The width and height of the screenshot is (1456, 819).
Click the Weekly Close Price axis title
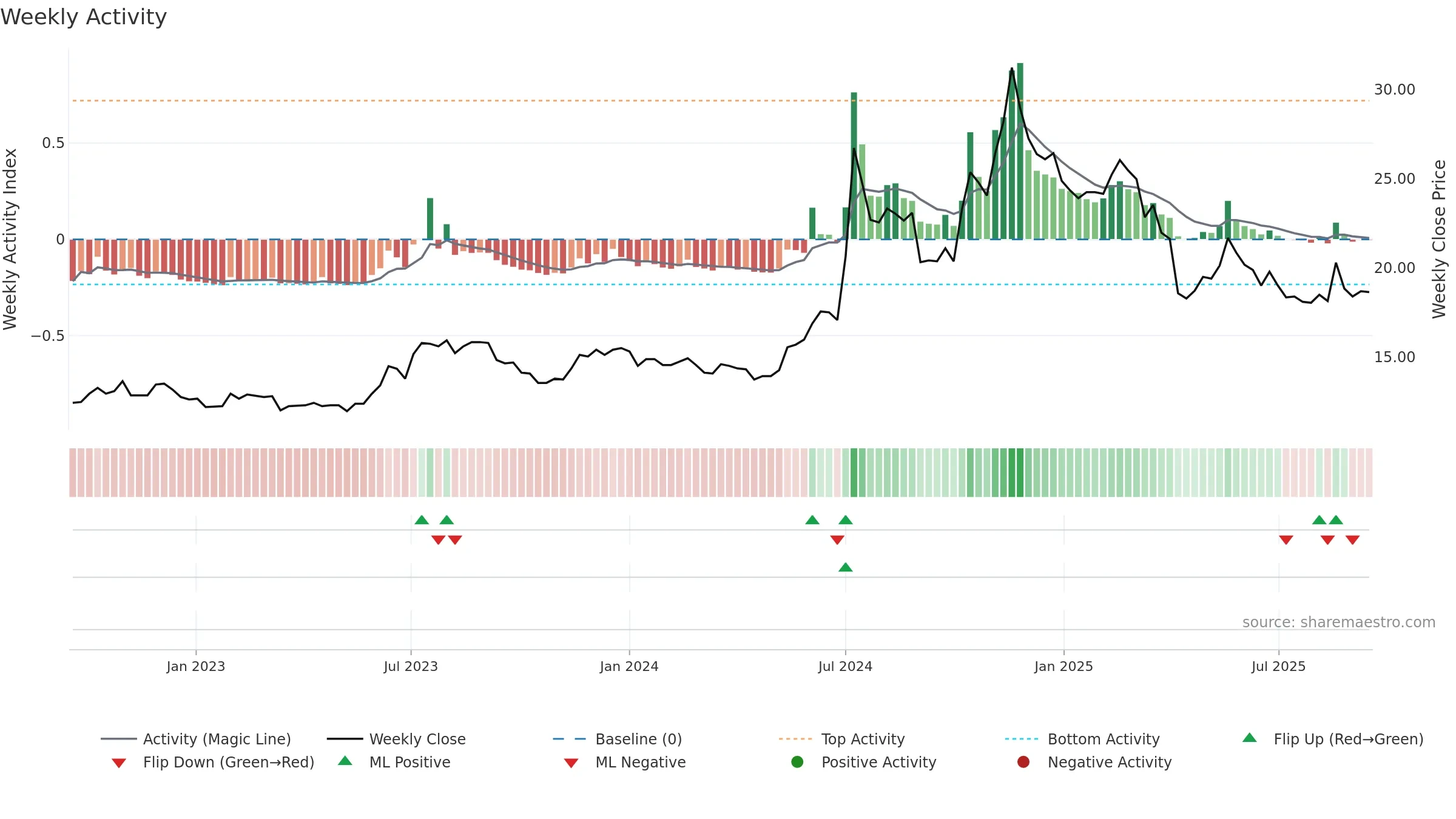coord(1439,239)
